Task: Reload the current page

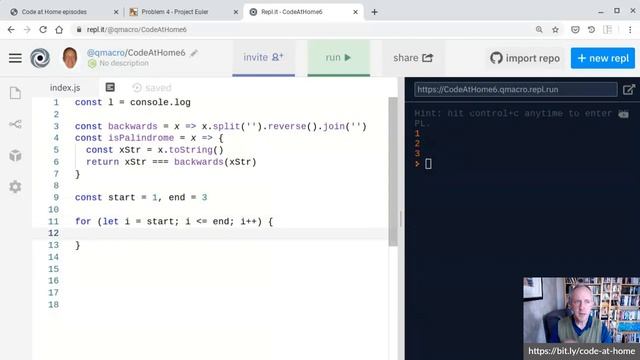Action: pos(43,29)
